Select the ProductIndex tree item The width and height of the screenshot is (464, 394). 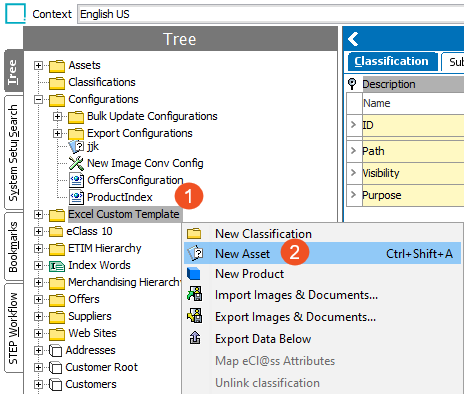tap(120, 197)
